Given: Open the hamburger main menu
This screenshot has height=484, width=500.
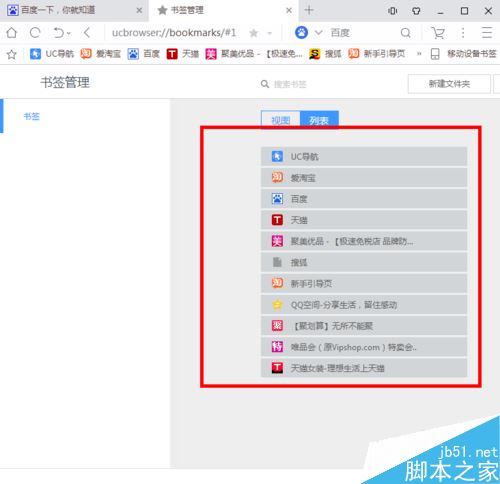Looking at the screenshot, I should [x=487, y=33].
